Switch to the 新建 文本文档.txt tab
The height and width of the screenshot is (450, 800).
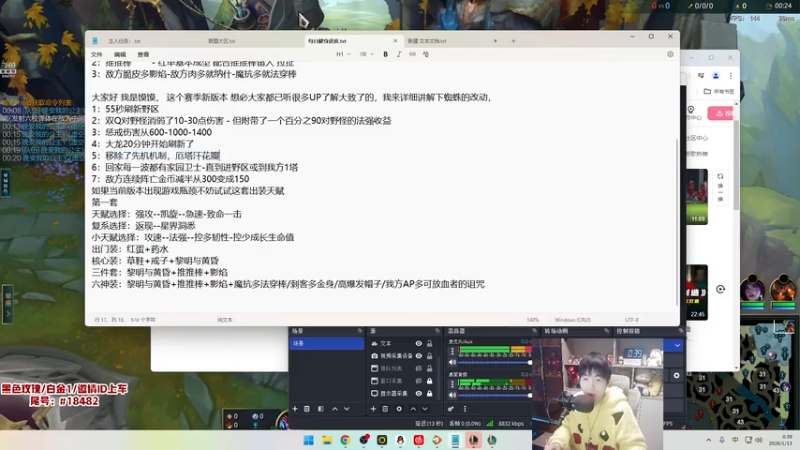[454, 41]
